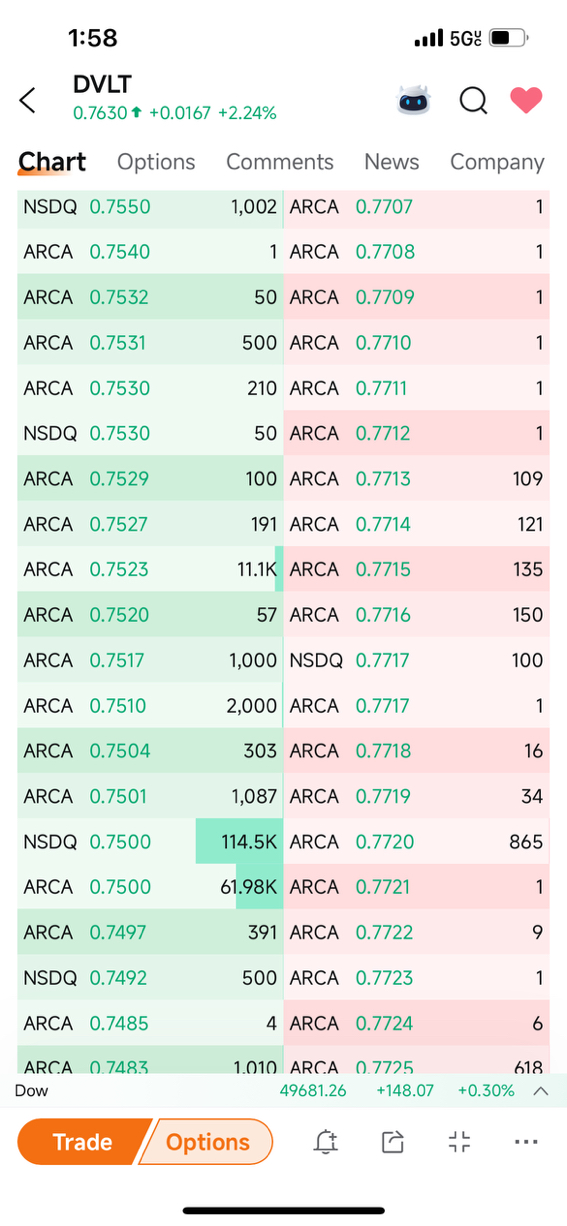
Task: Select the ARCA 0.7500 bid with 61.98K
Action: (150, 887)
